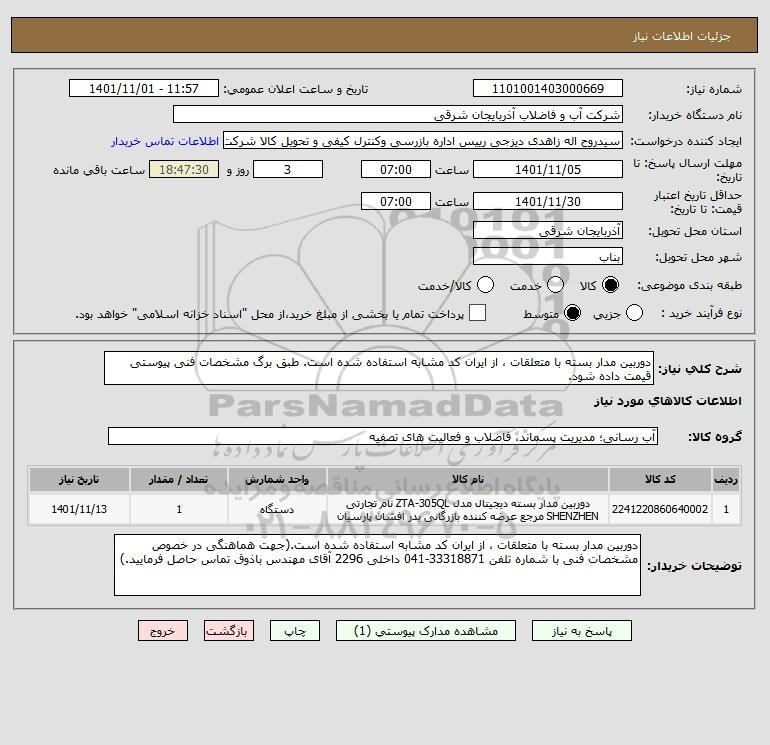
Task: Click request creator name field
Action: pyautogui.click(x=423, y=141)
